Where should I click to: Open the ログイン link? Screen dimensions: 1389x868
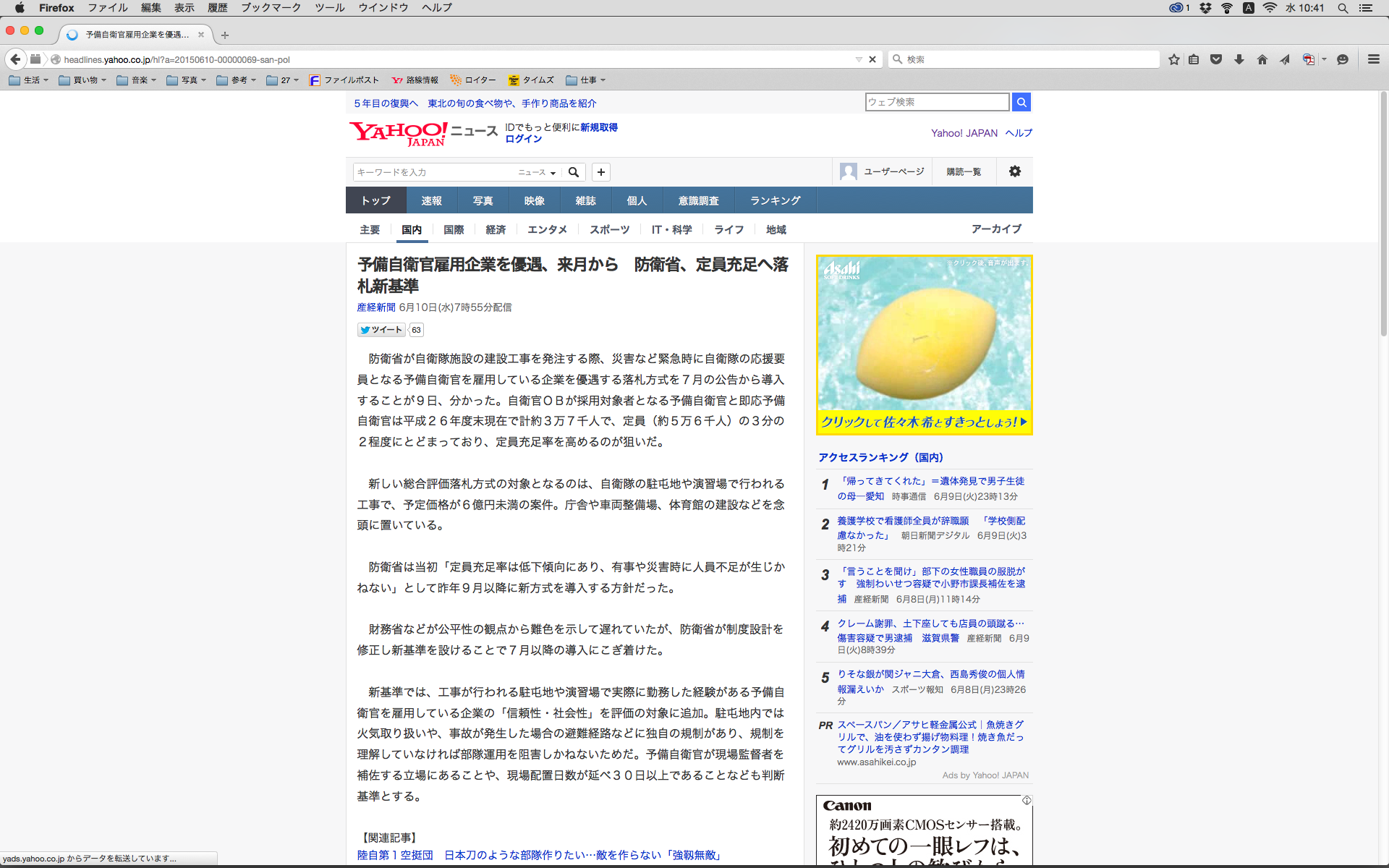(523, 139)
